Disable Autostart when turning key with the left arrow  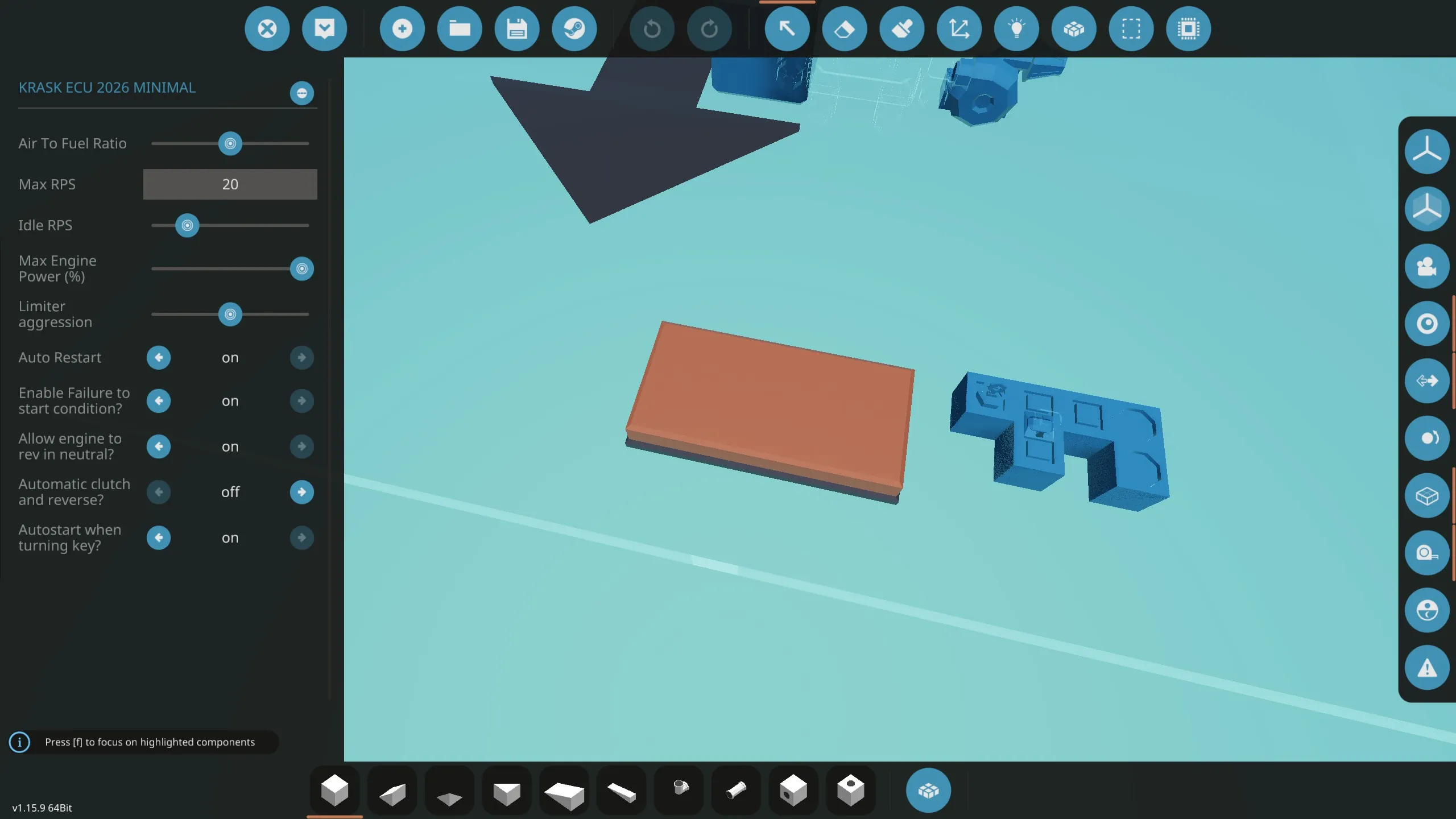[x=159, y=537]
